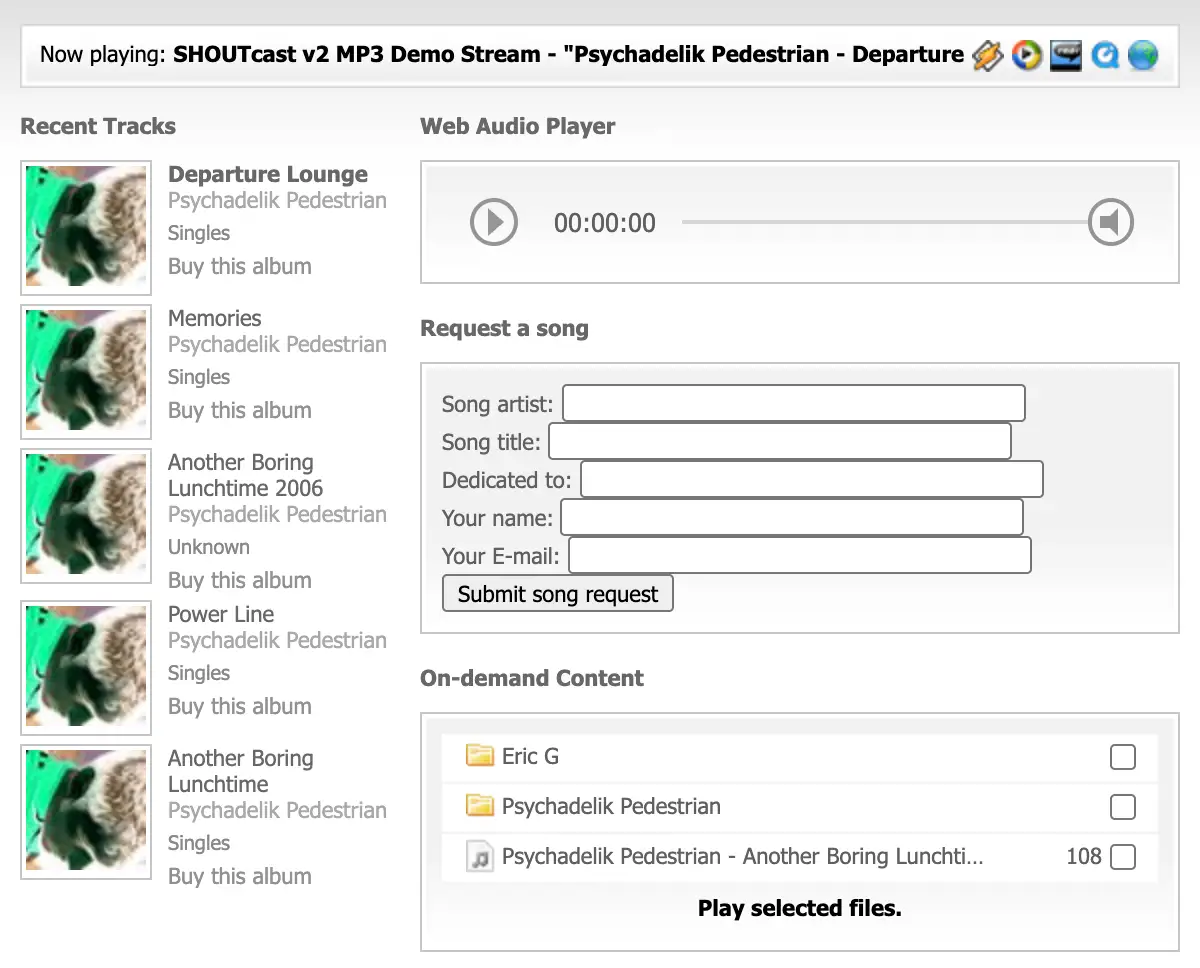Click the 00:00:00 playback time display
The image size is (1200, 968).
(605, 223)
